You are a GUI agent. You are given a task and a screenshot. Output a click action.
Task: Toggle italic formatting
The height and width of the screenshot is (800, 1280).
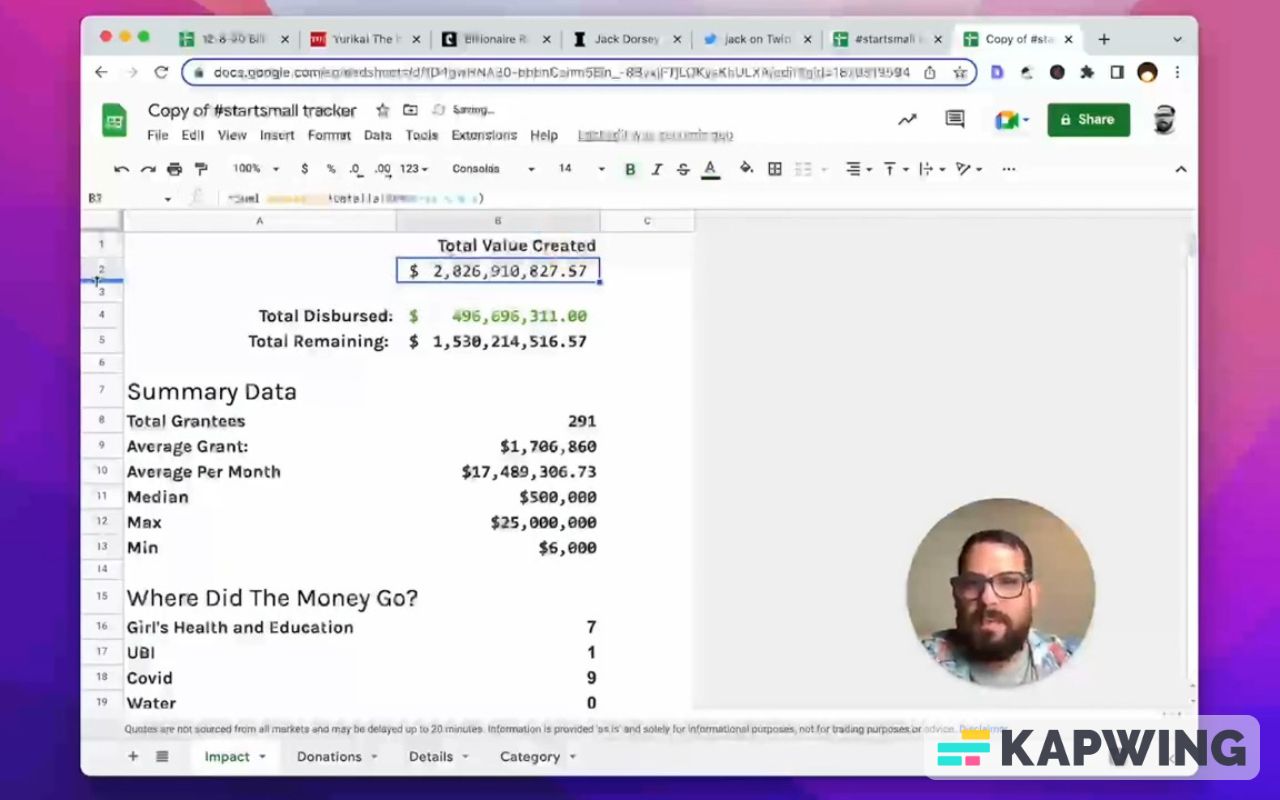[x=657, y=169]
